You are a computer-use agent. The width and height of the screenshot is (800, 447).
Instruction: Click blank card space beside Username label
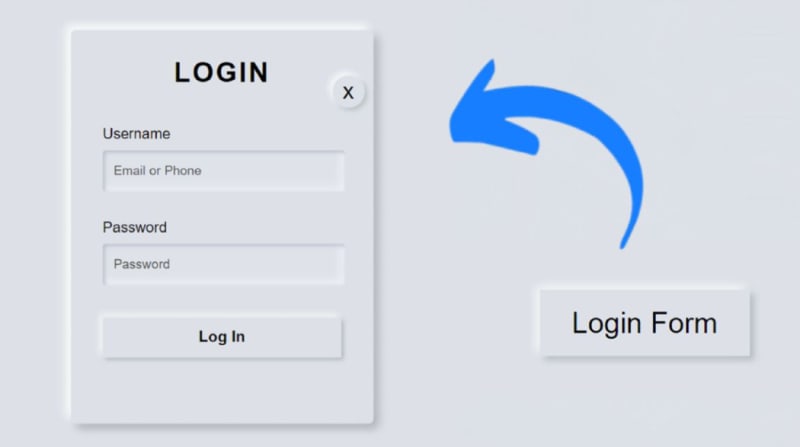pos(255,134)
